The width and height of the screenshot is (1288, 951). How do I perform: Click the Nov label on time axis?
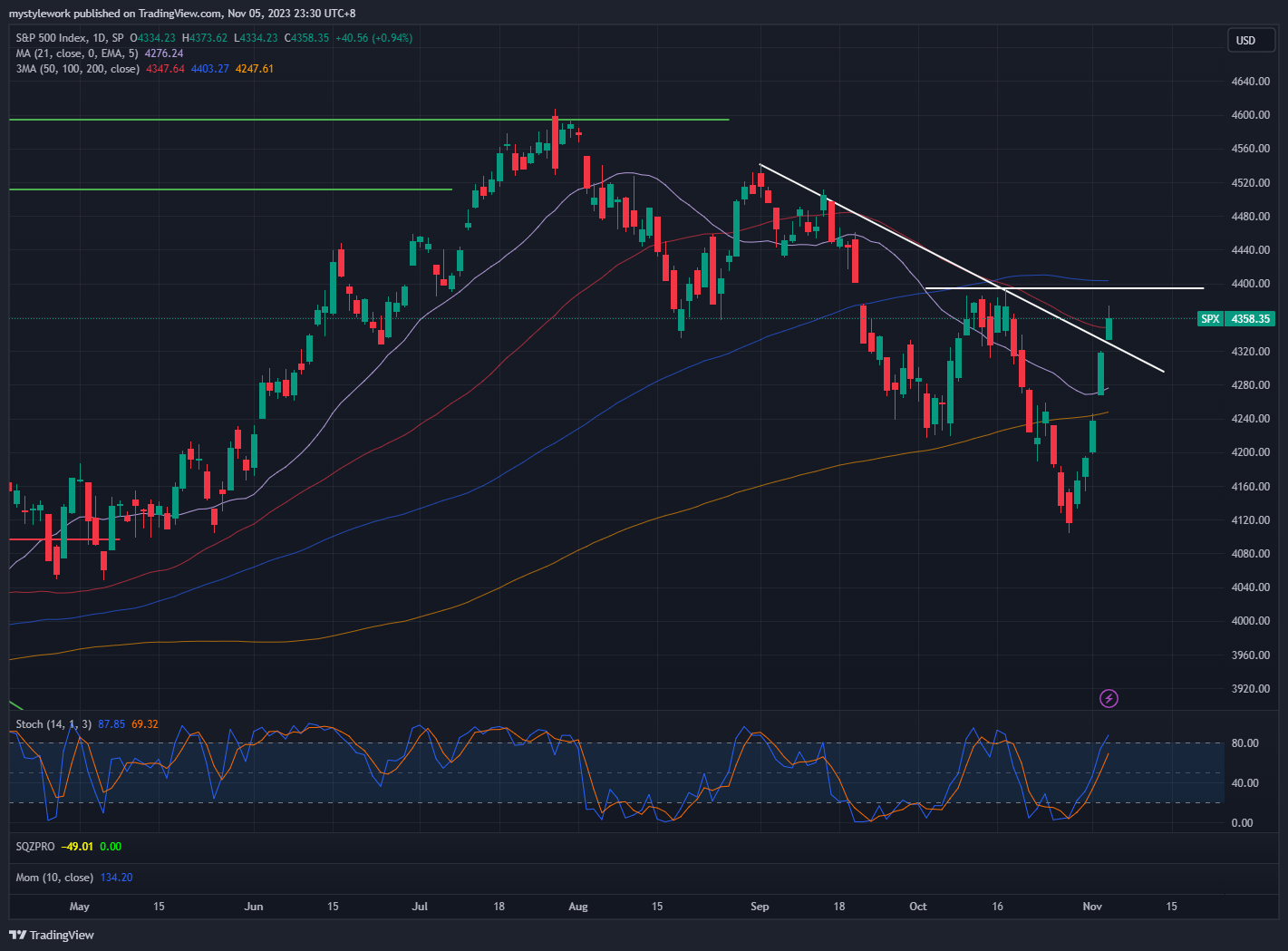click(1092, 907)
